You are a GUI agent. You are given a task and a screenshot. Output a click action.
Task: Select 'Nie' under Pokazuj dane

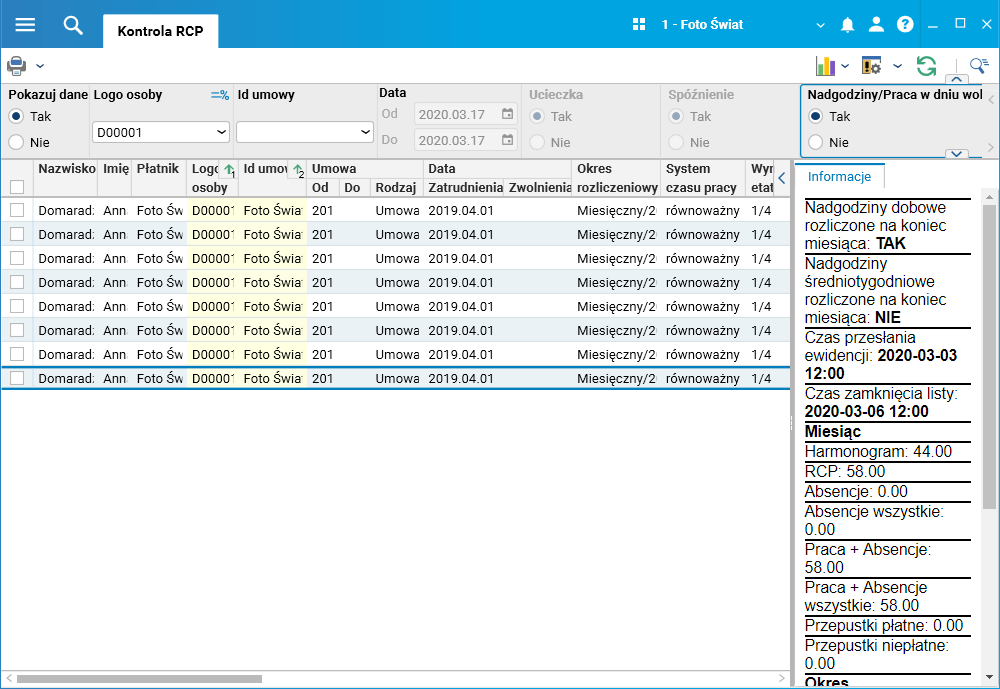point(16,142)
